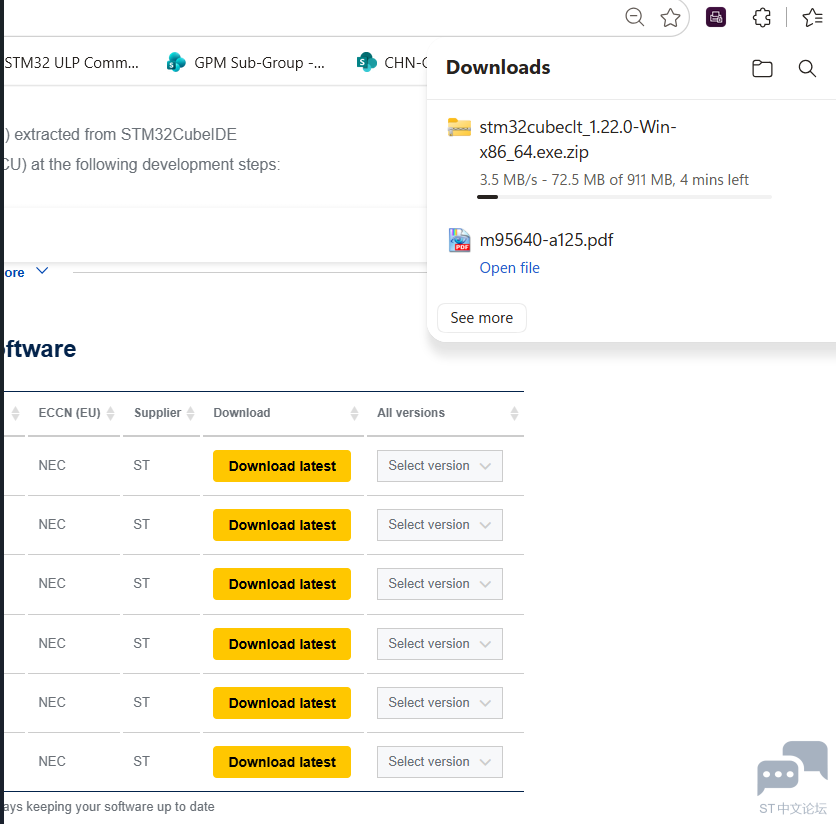Screen dimensions: 836x824
Task: Open the ST forum chat bubble icon
Action: coord(792,768)
